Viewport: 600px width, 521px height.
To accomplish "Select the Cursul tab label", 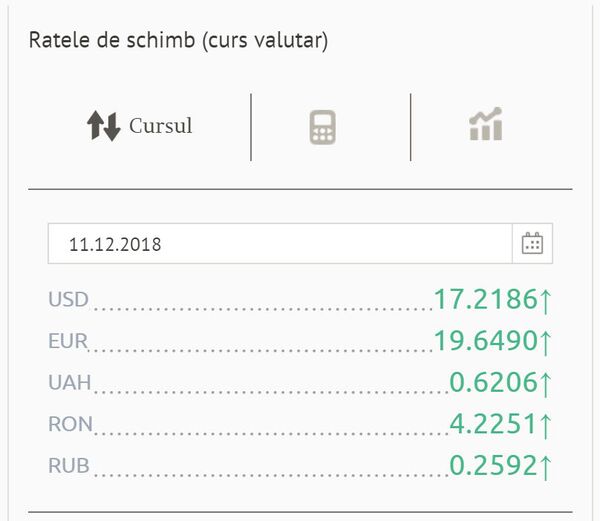I will [161, 125].
